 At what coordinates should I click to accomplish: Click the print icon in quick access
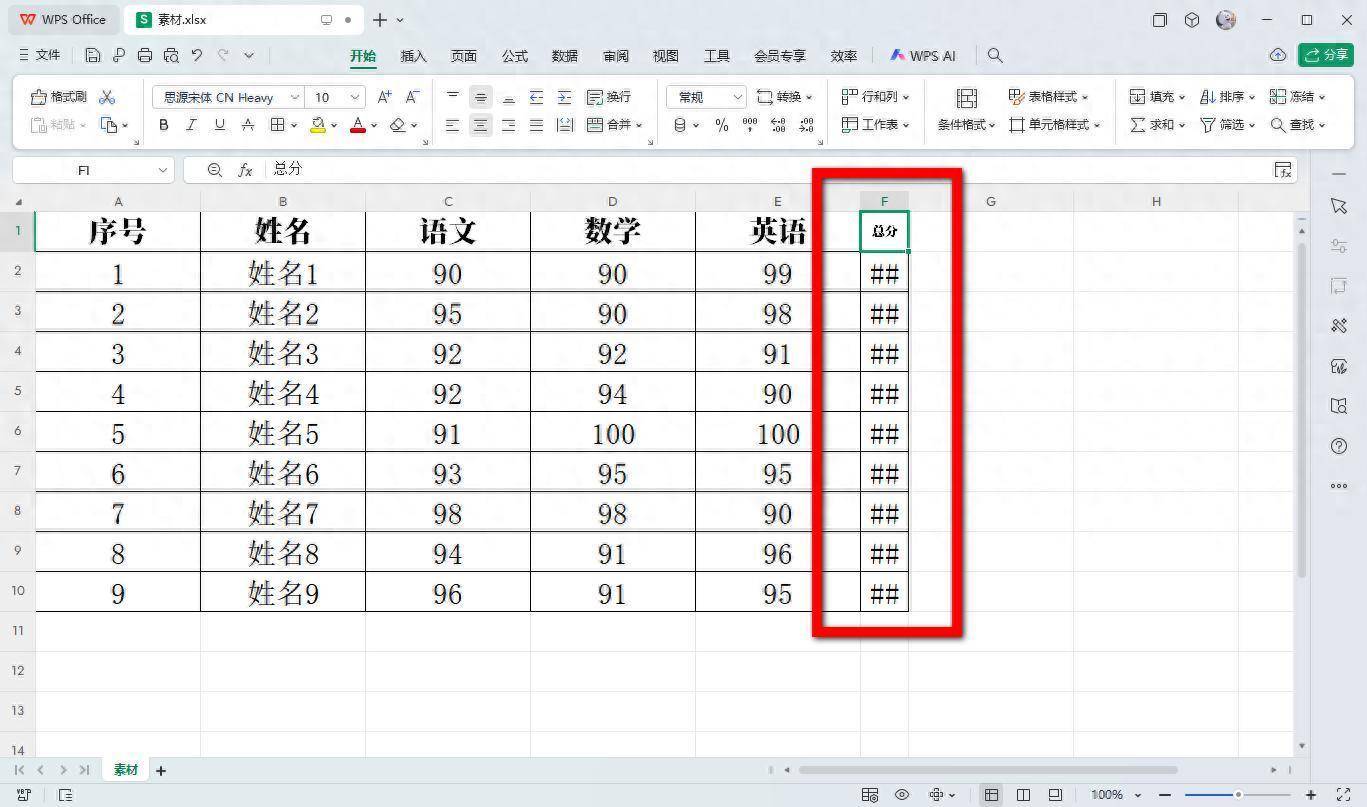click(145, 56)
